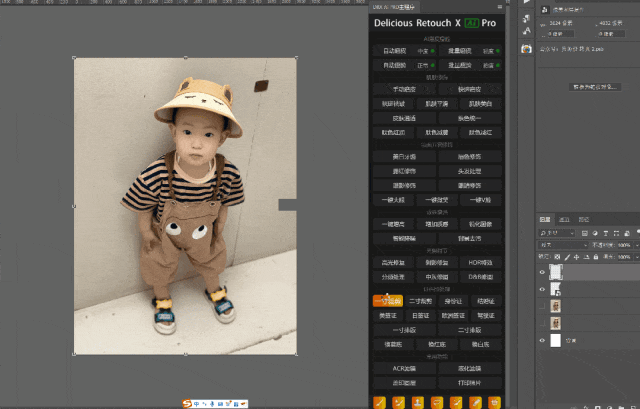Click the 肤色统一 button
Viewport: 640px width, 409px height.
tap(470, 118)
